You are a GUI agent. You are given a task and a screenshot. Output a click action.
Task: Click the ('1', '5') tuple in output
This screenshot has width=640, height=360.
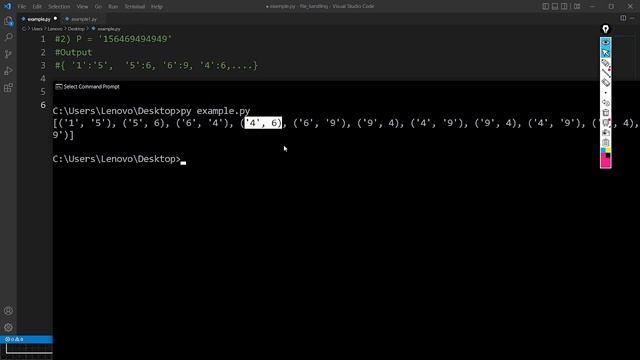click(x=87, y=123)
